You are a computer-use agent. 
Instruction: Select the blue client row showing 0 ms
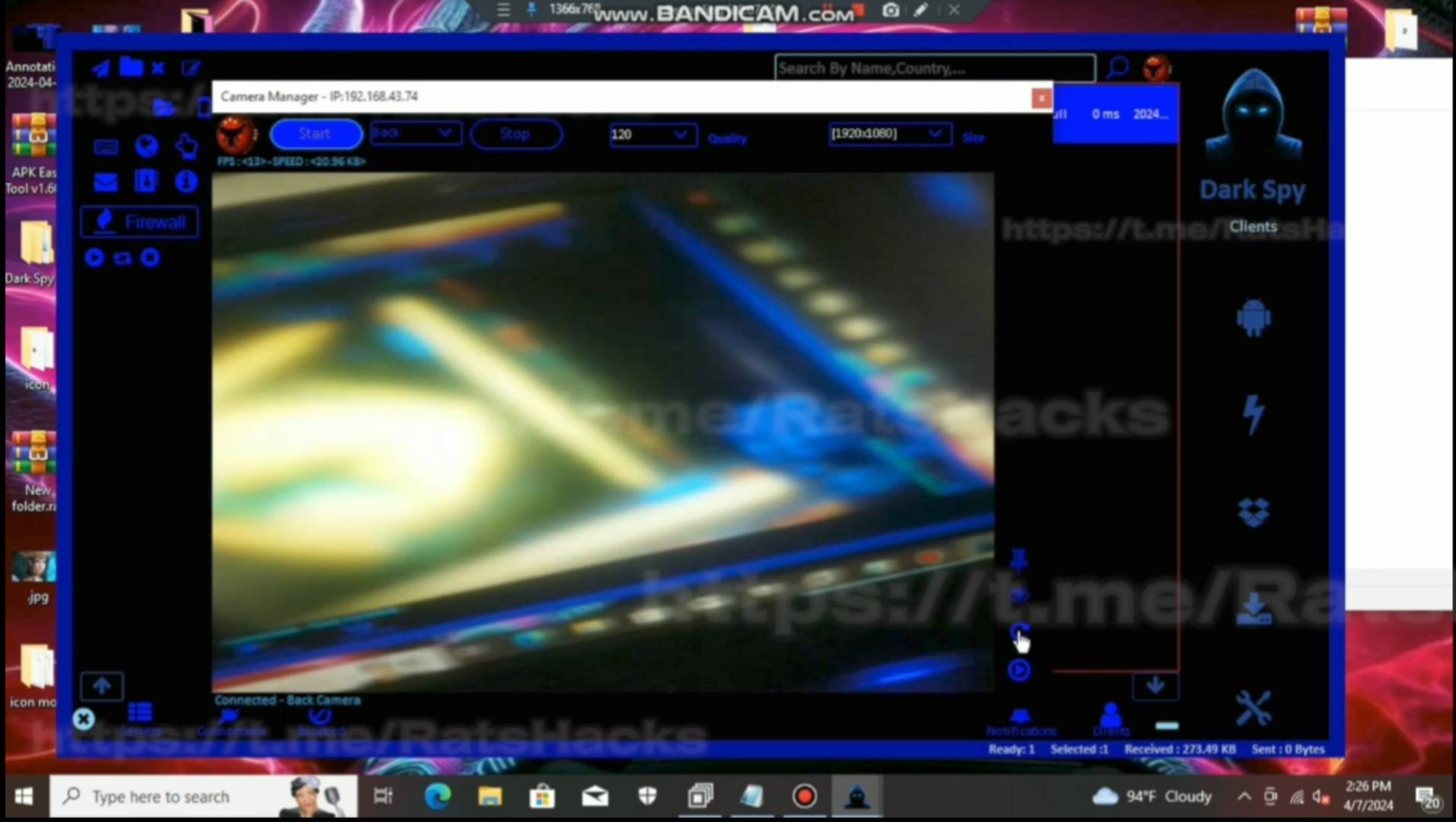(x=1116, y=114)
